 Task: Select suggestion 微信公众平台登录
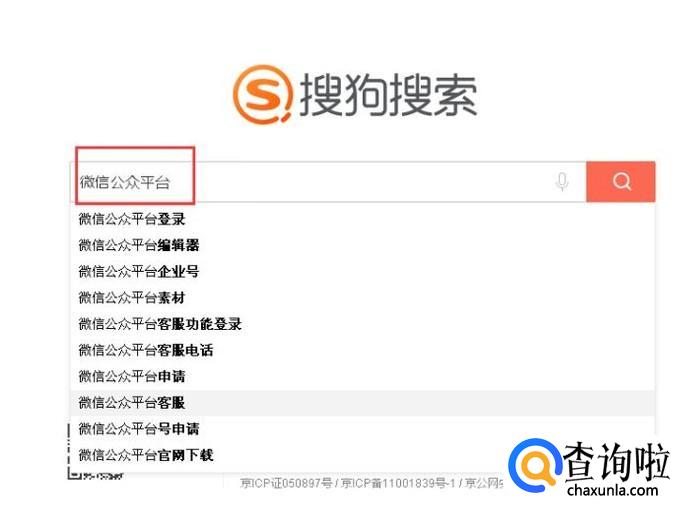pyautogui.click(x=362, y=219)
